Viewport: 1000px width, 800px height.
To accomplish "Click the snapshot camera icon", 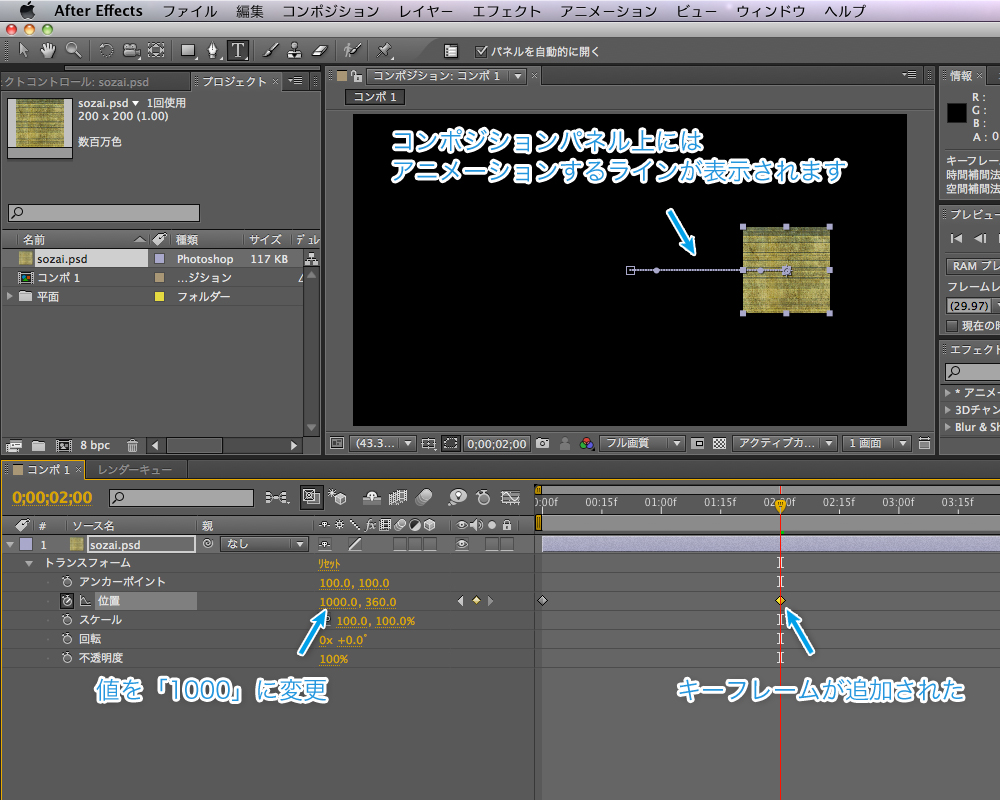I will [542, 443].
